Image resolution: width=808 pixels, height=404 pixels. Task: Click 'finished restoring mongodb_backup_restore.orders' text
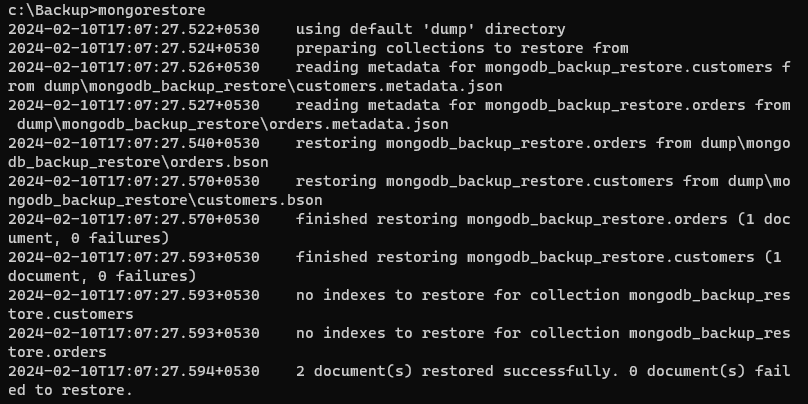click(511, 220)
